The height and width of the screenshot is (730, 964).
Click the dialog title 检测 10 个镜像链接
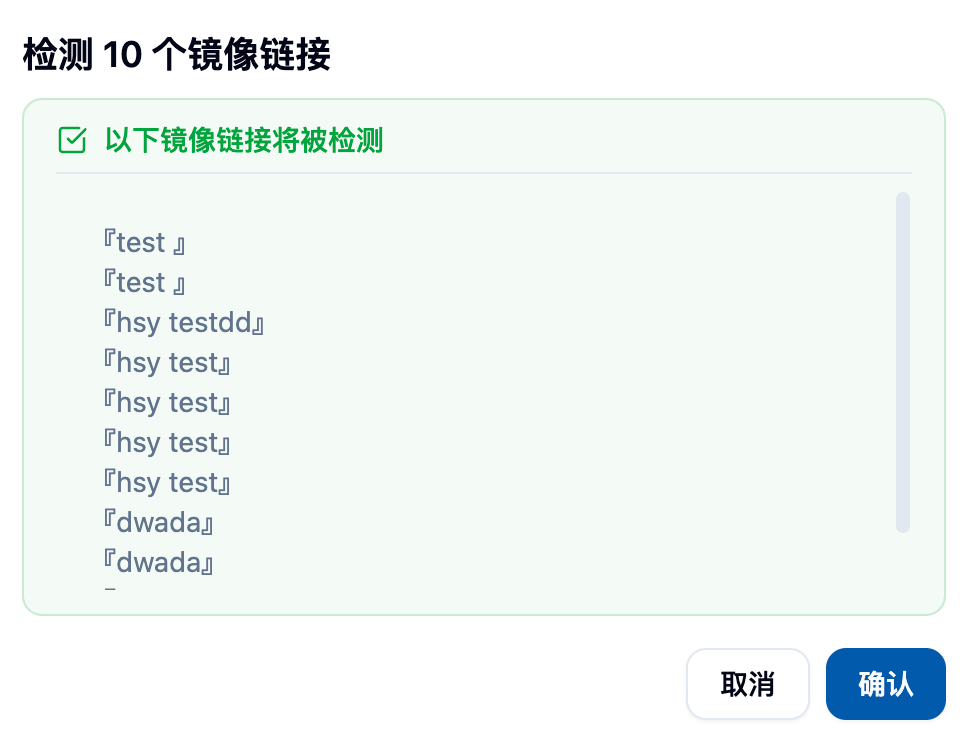[176, 56]
